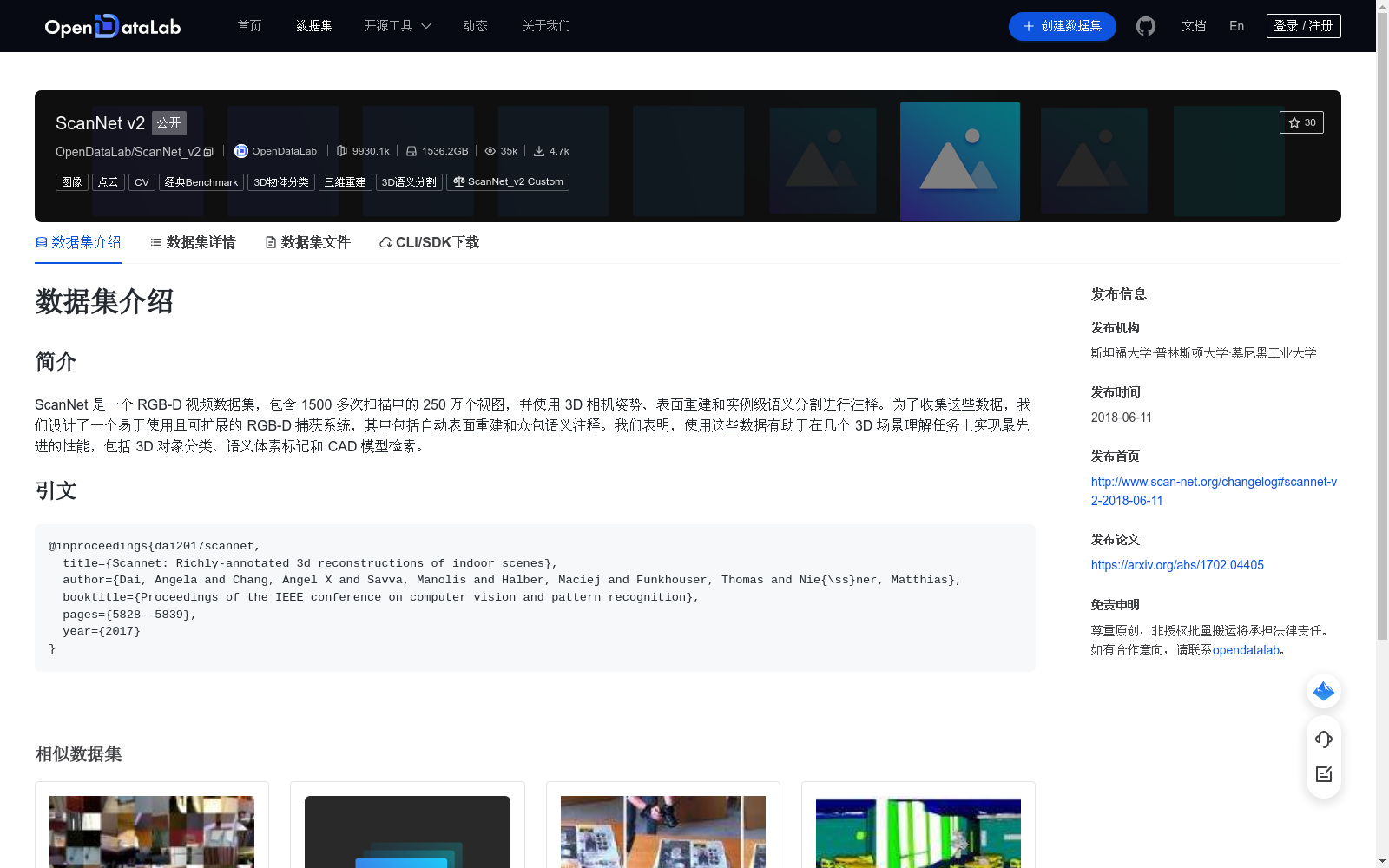Select the 数据集介绍 tab

pyautogui.click(x=78, y=242)
